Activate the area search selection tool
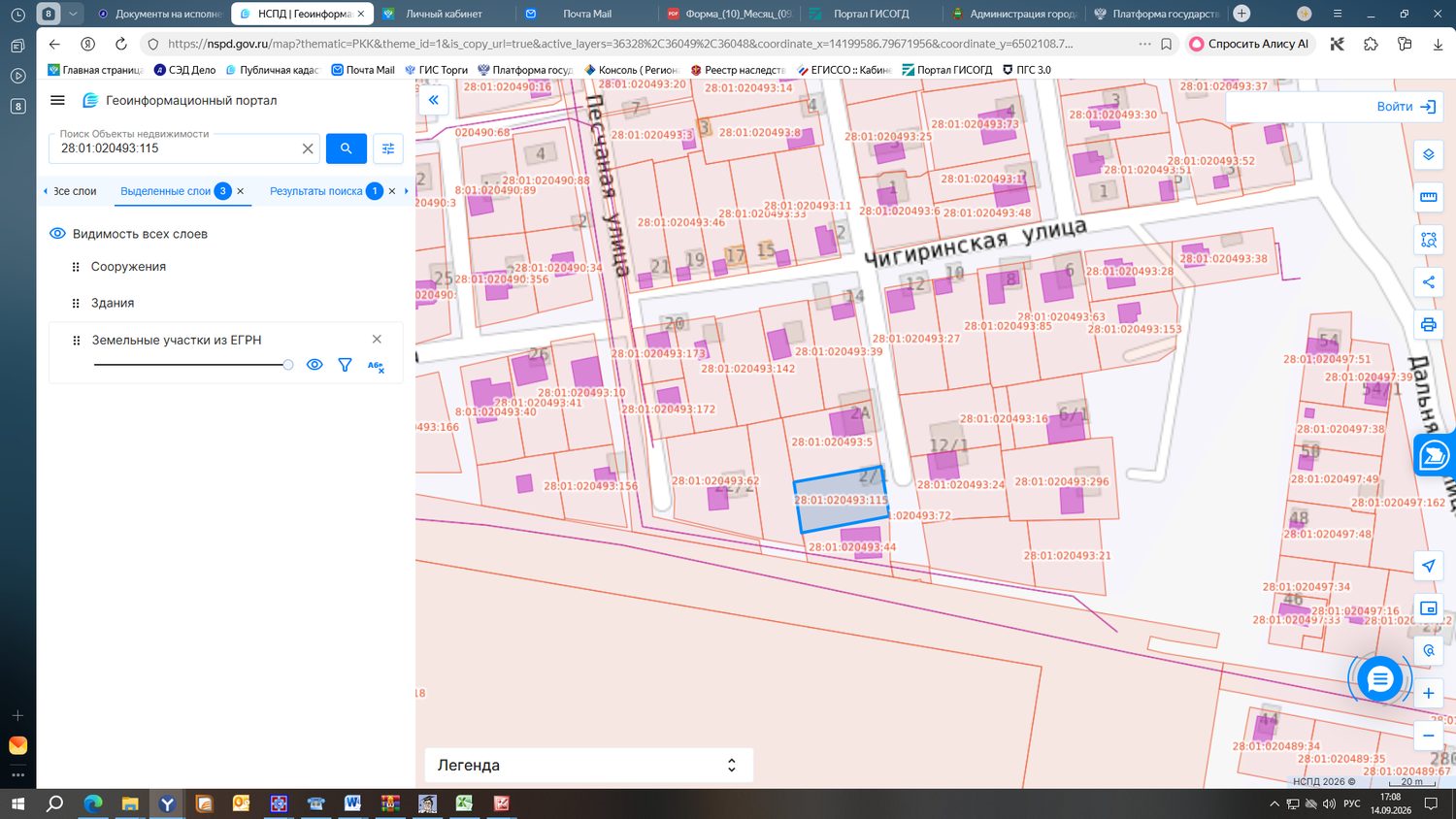The image size is (1456, 819). click(x=1428, y=240)
